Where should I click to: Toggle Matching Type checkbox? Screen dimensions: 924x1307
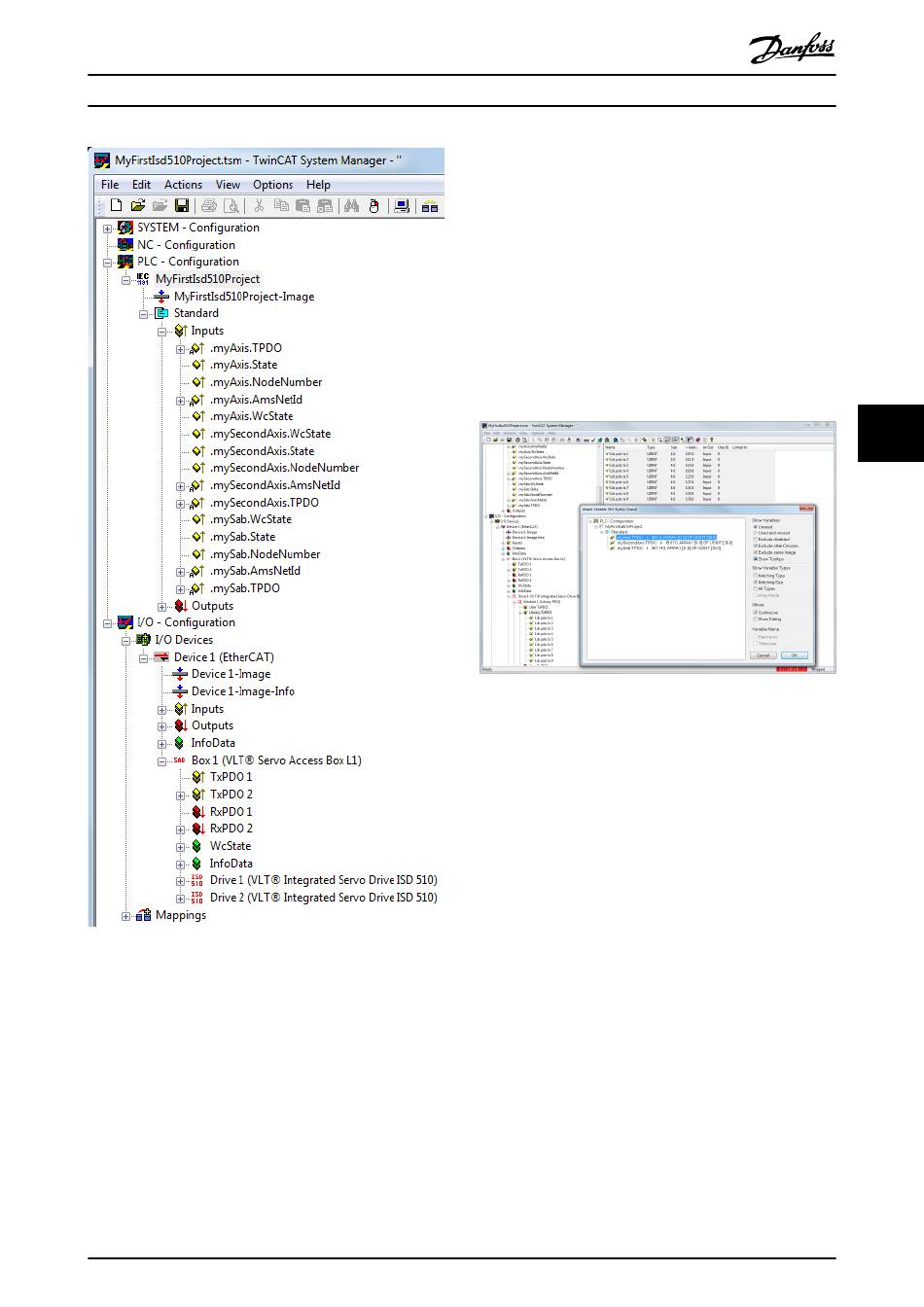coord(757,576)
